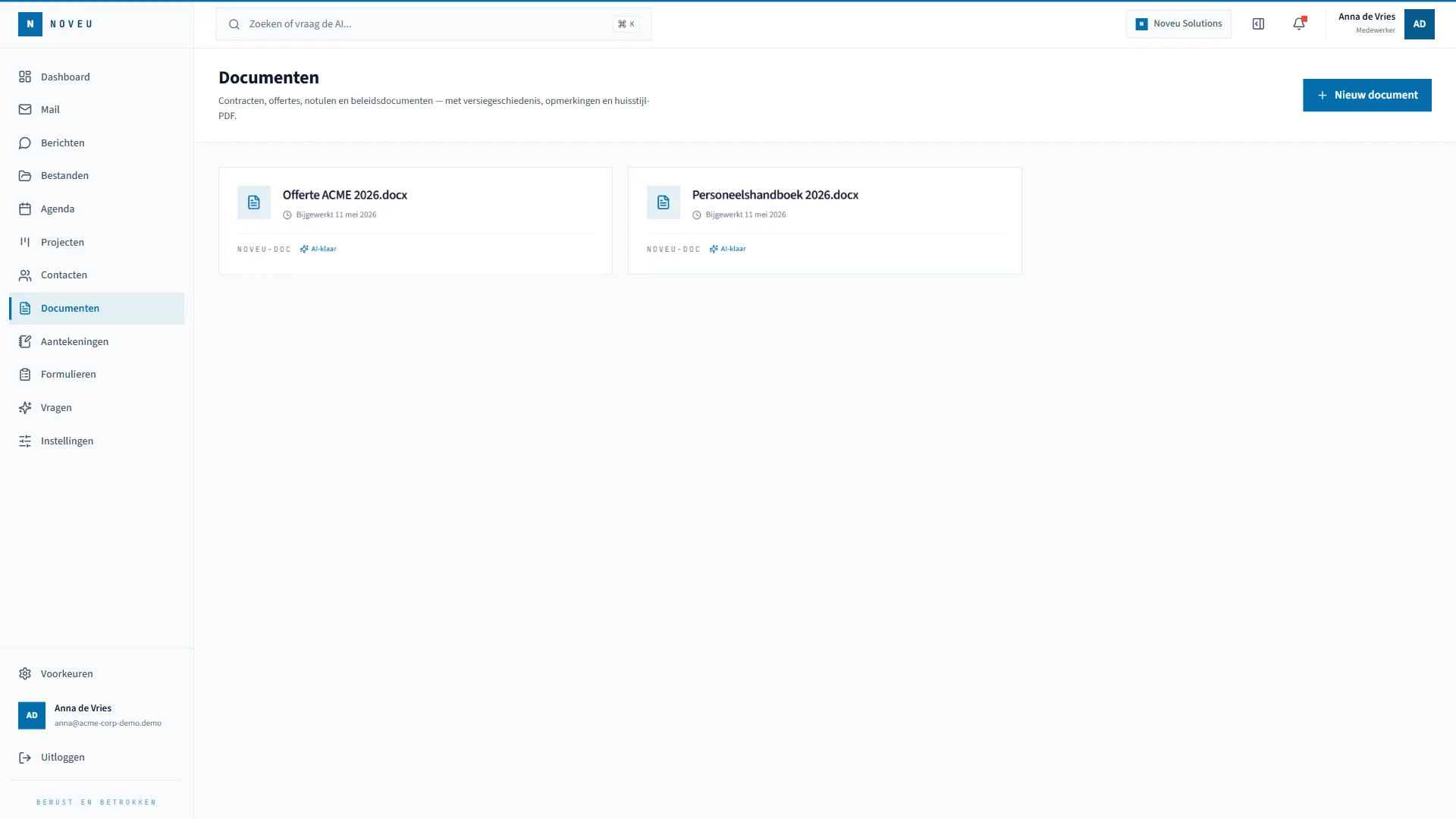Go to Dashboard menu item
Image resolution: width=1456 pixels, height=819 pixels.
(x=96, y=77)
